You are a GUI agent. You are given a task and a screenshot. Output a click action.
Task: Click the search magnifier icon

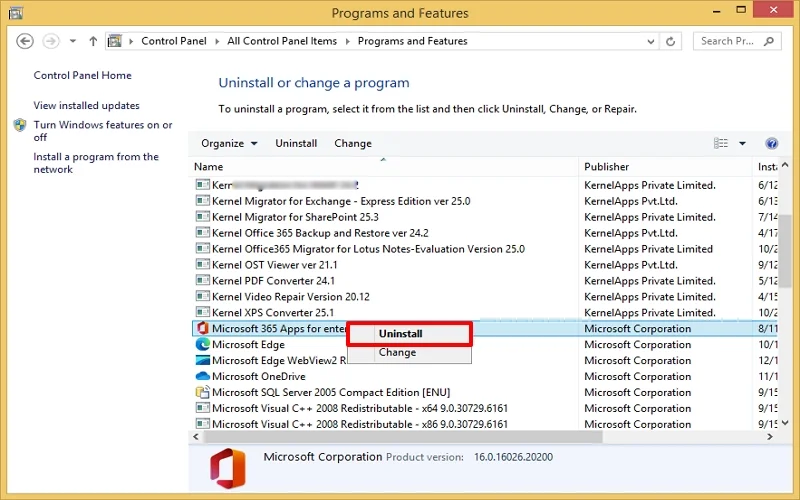[769, 41]
